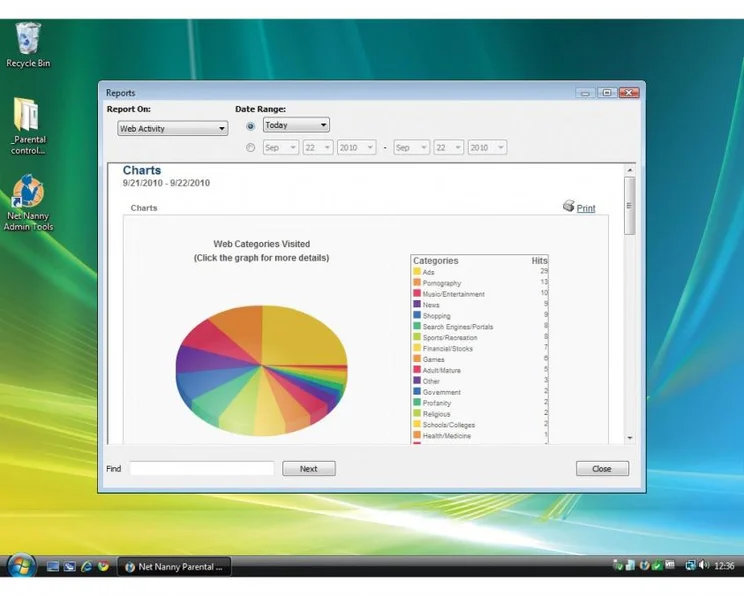Click the Print link

point(586,209)
